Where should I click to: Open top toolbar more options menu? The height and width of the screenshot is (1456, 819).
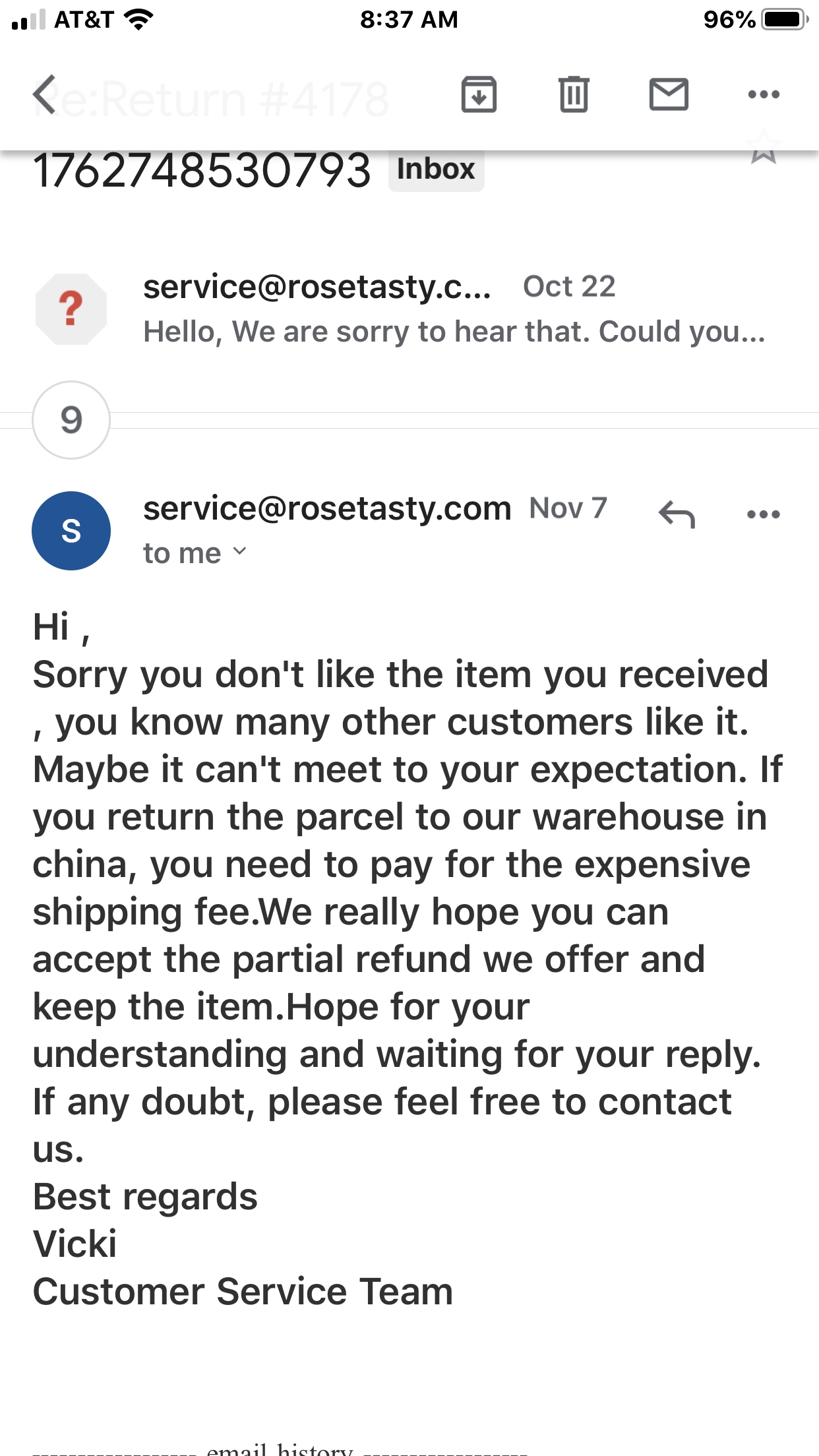pyautogui.click(x=764, y=94)
